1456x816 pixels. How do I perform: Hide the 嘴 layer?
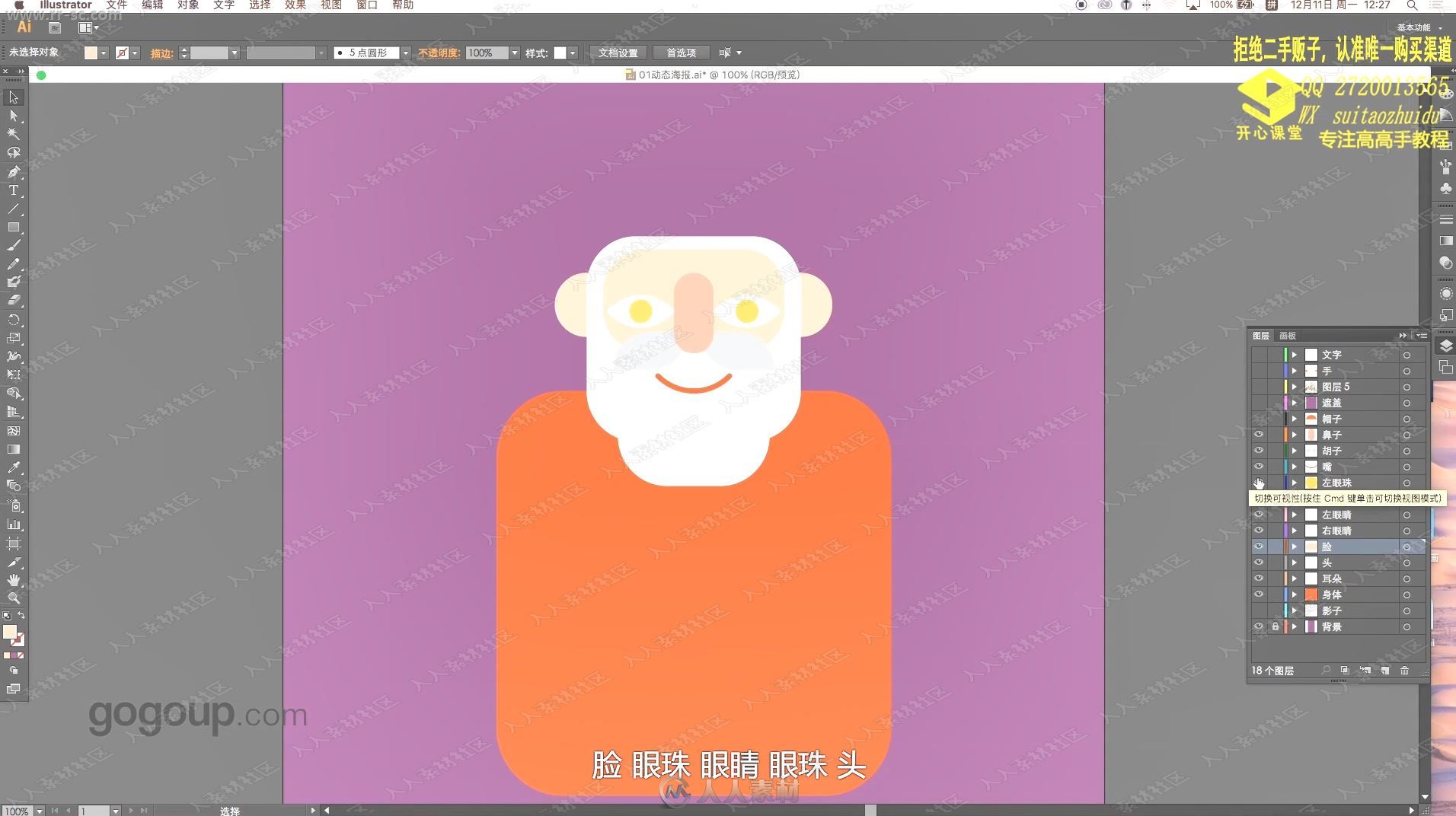[x=1259, y=467]
